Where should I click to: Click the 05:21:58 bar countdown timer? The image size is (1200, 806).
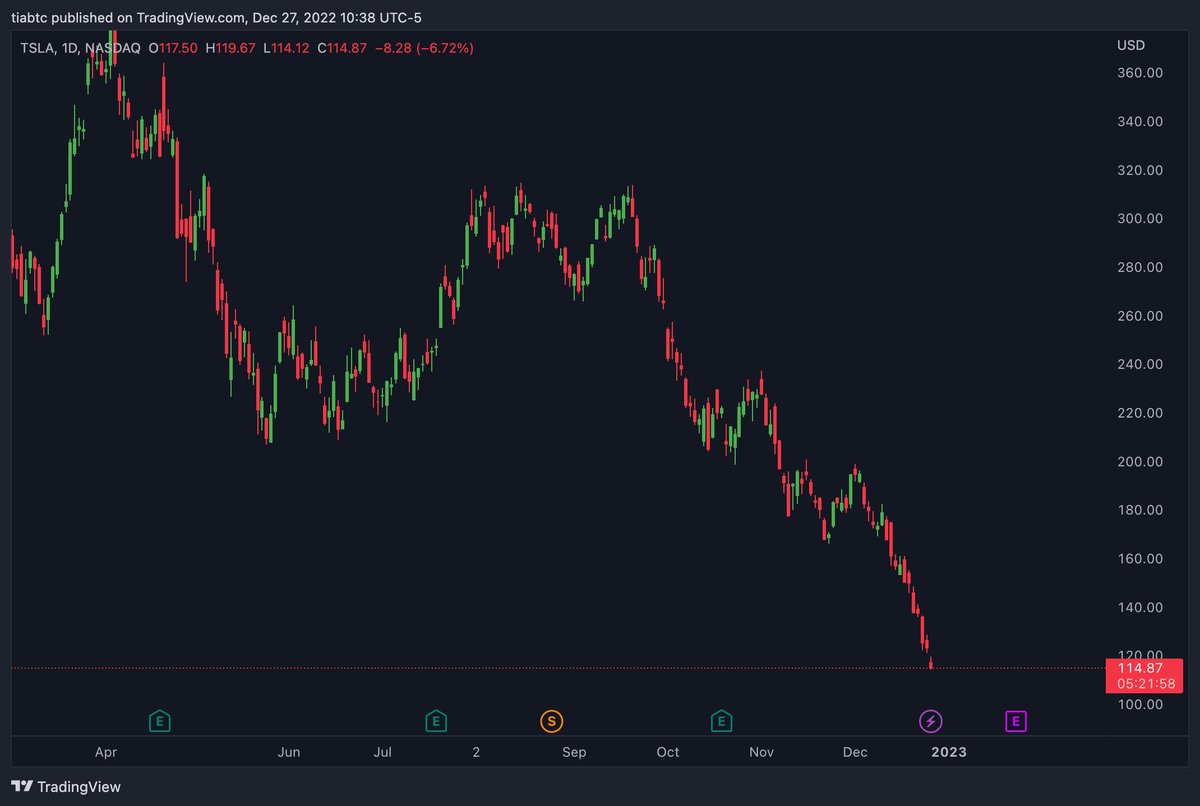pos(1144,685)
